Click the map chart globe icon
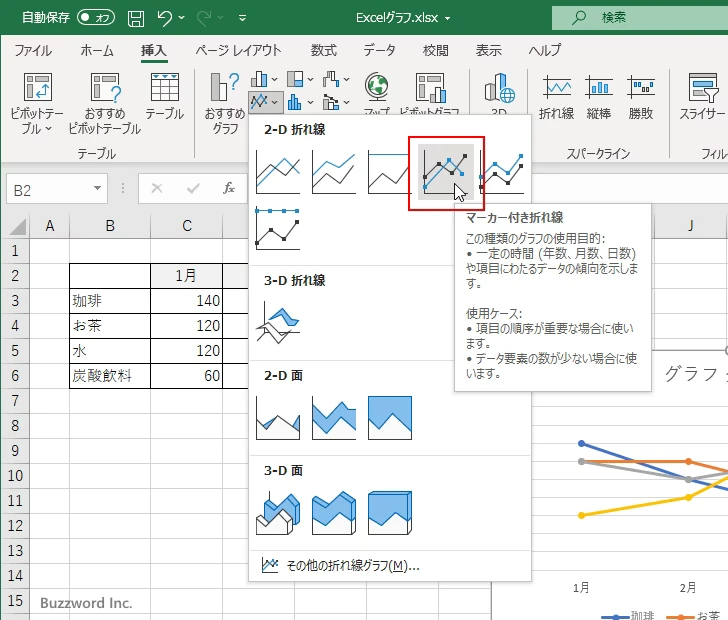 377,87
